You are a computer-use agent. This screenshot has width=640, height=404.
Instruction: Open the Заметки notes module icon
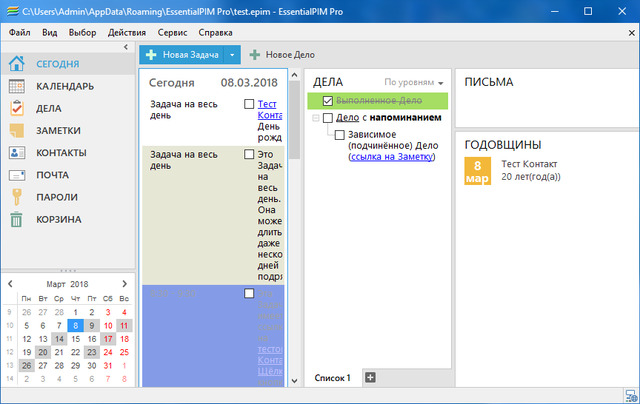(17, 130)
